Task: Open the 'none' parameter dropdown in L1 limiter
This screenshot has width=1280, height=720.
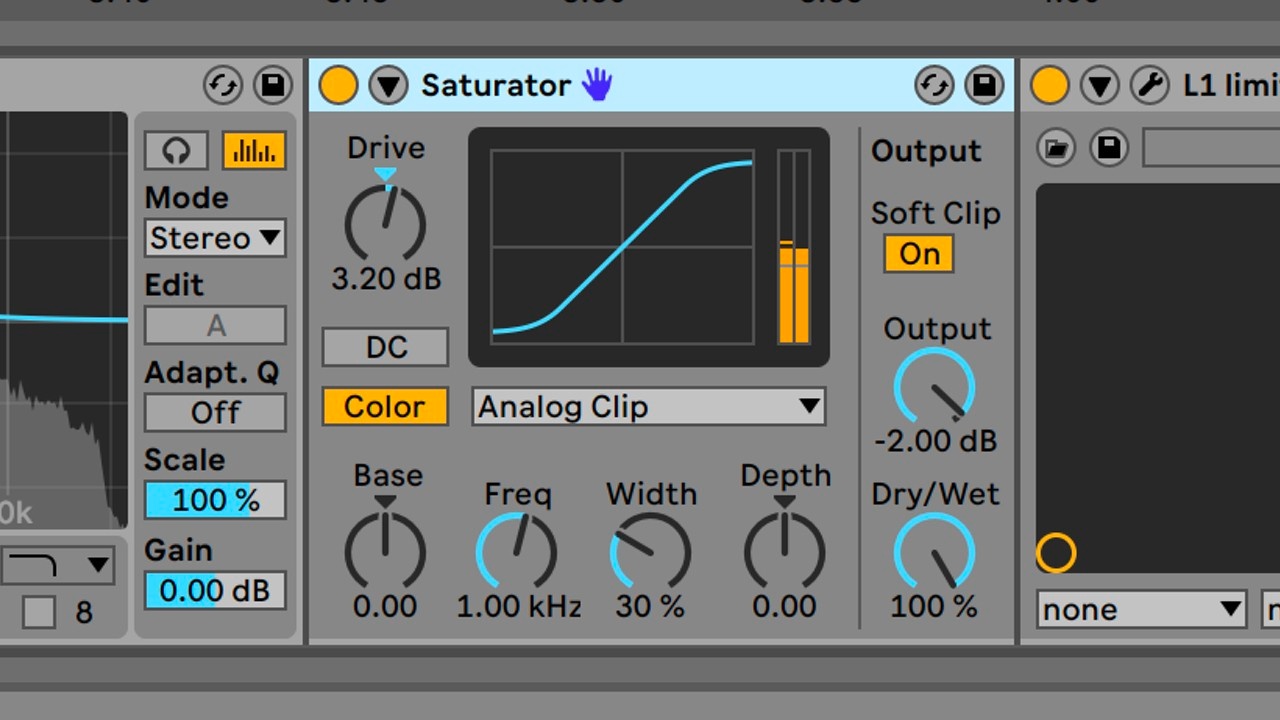Action: click(1141, 609)
